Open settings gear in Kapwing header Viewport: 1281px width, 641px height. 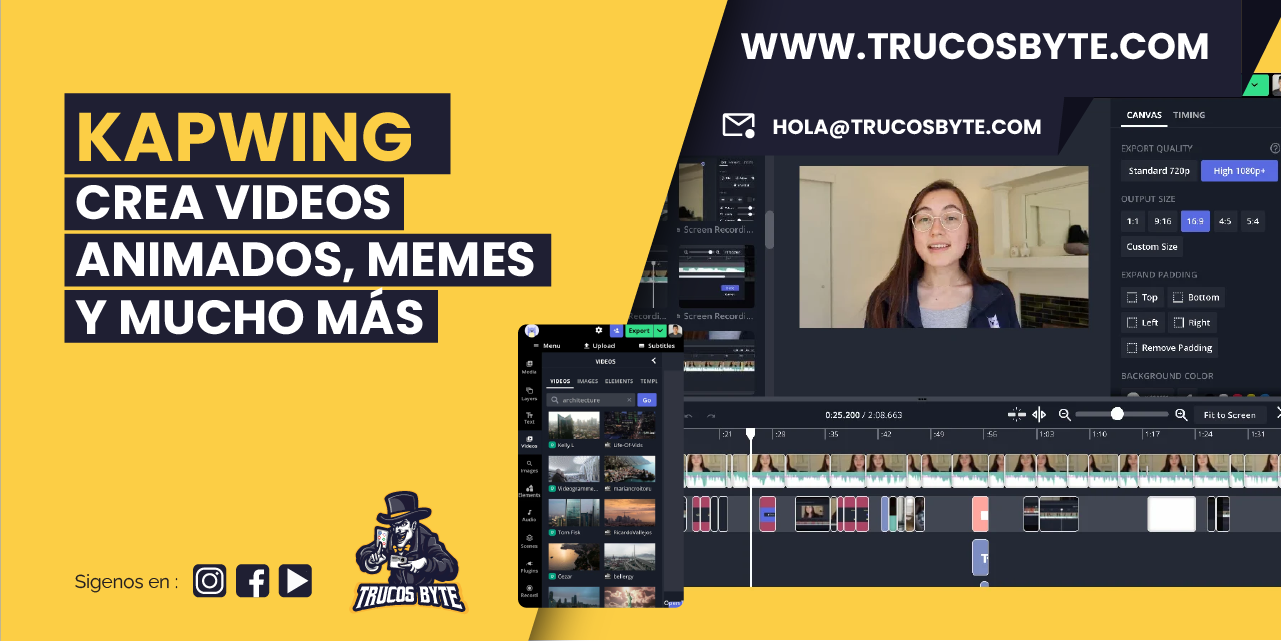(599, 330)
